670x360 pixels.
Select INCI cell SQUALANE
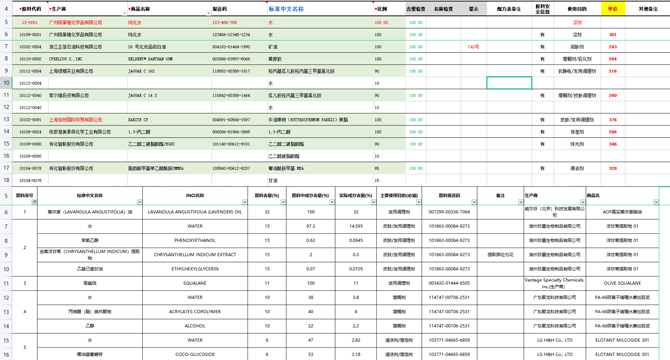click(195, 283)
